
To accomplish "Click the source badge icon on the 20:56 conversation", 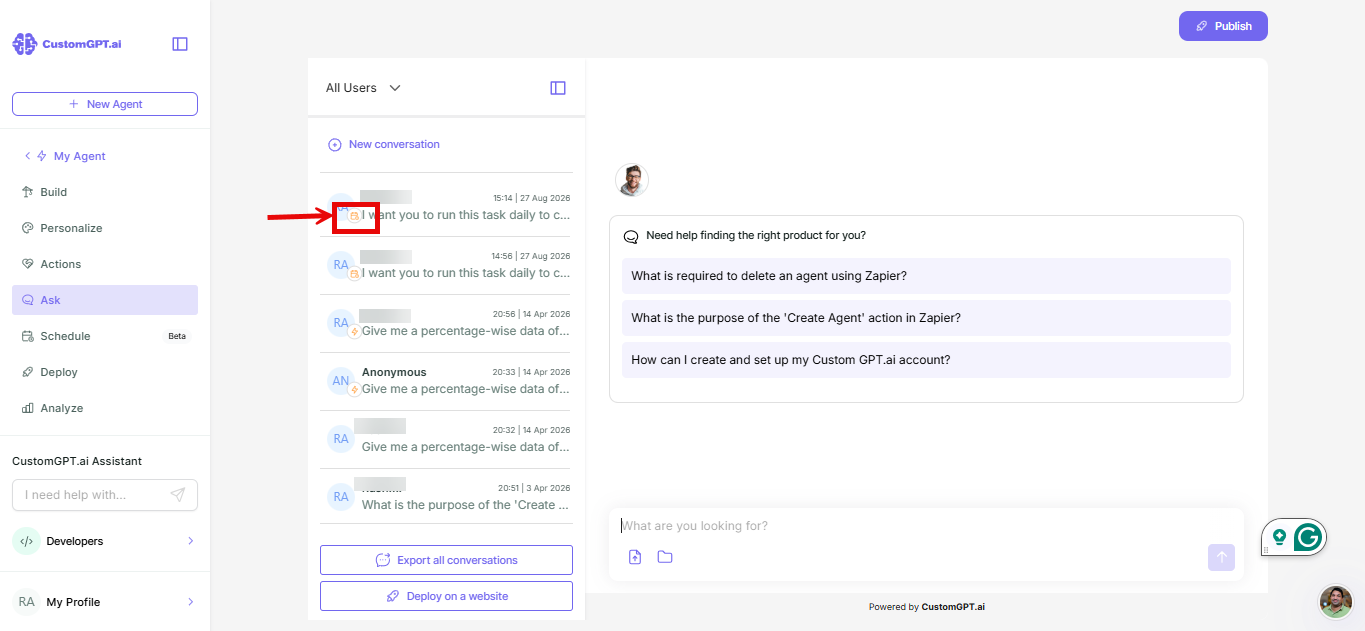I will [354, 332].
